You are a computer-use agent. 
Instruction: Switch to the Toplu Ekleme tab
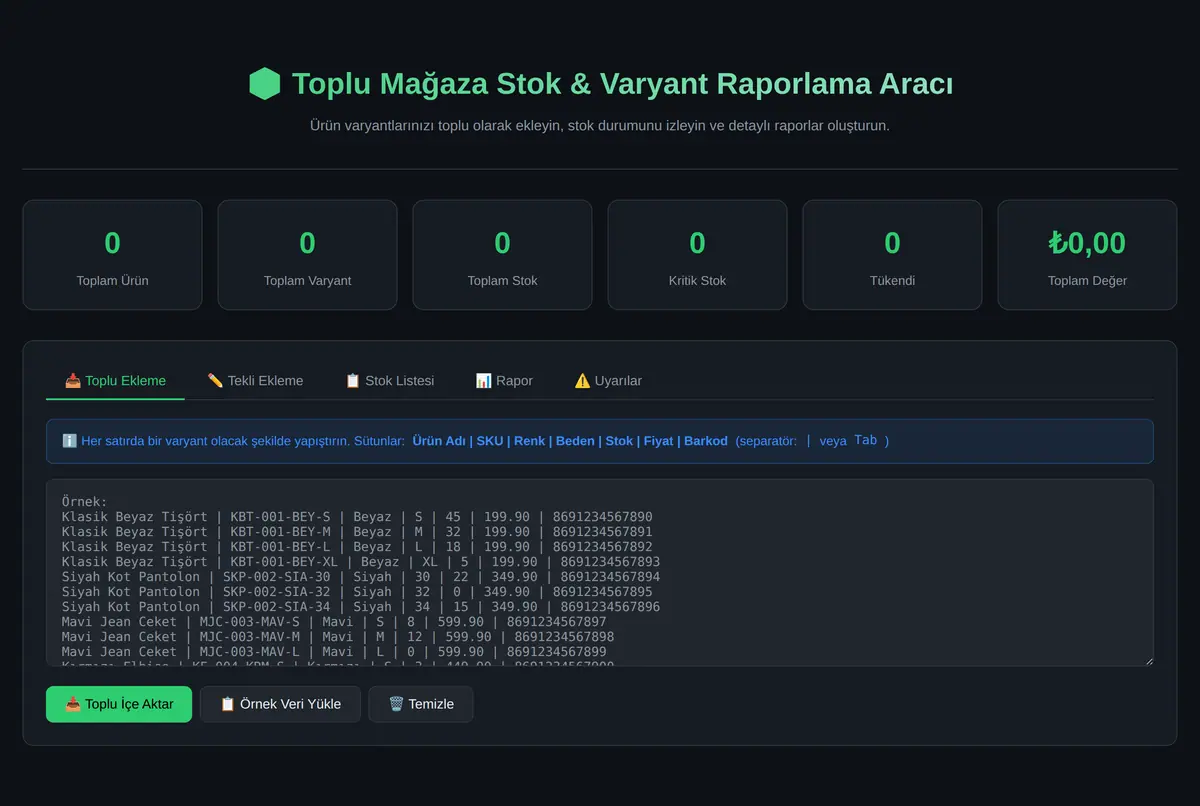[x=115, y=381]
